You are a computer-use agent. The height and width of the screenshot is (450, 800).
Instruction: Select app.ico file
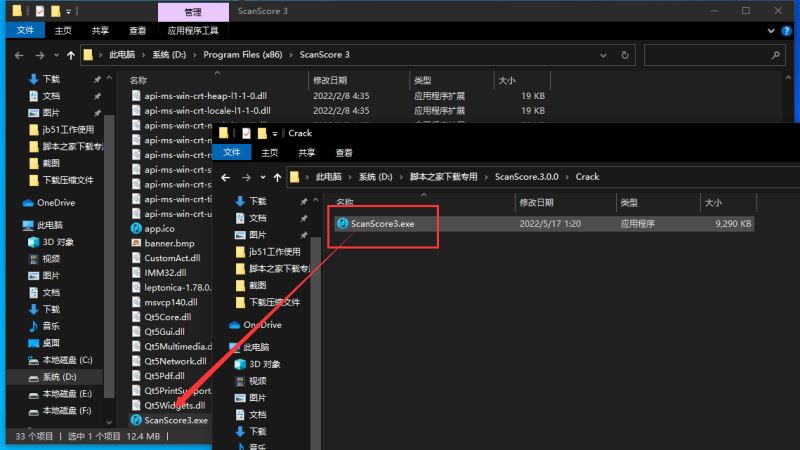point(159,229)
